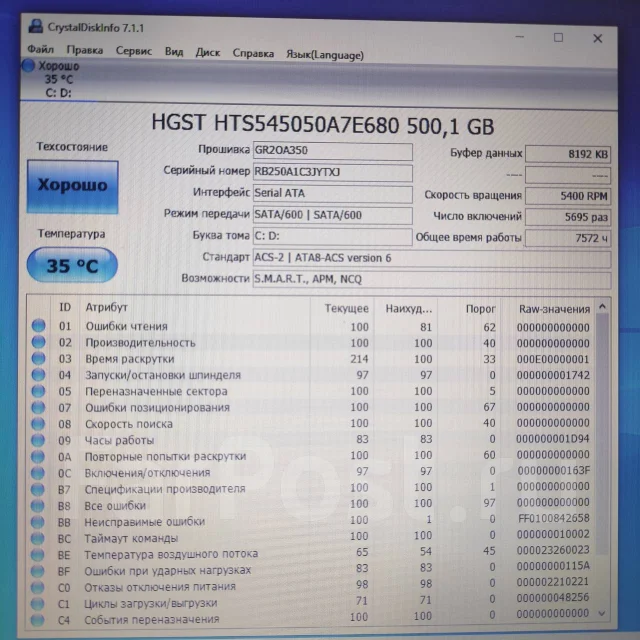Click the 35 °C temperature button

72,265
